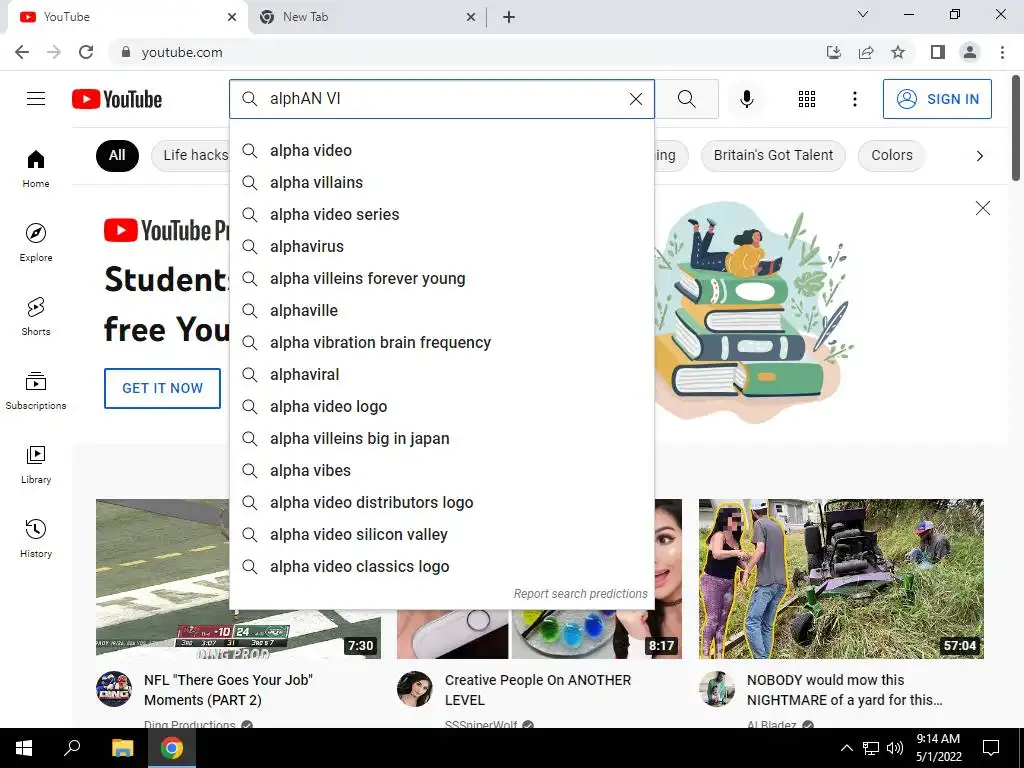Viewport: 1024px width, 768px height.
Task: Choose suggestion "alpha villains"
Action: (x=442, y=182)
